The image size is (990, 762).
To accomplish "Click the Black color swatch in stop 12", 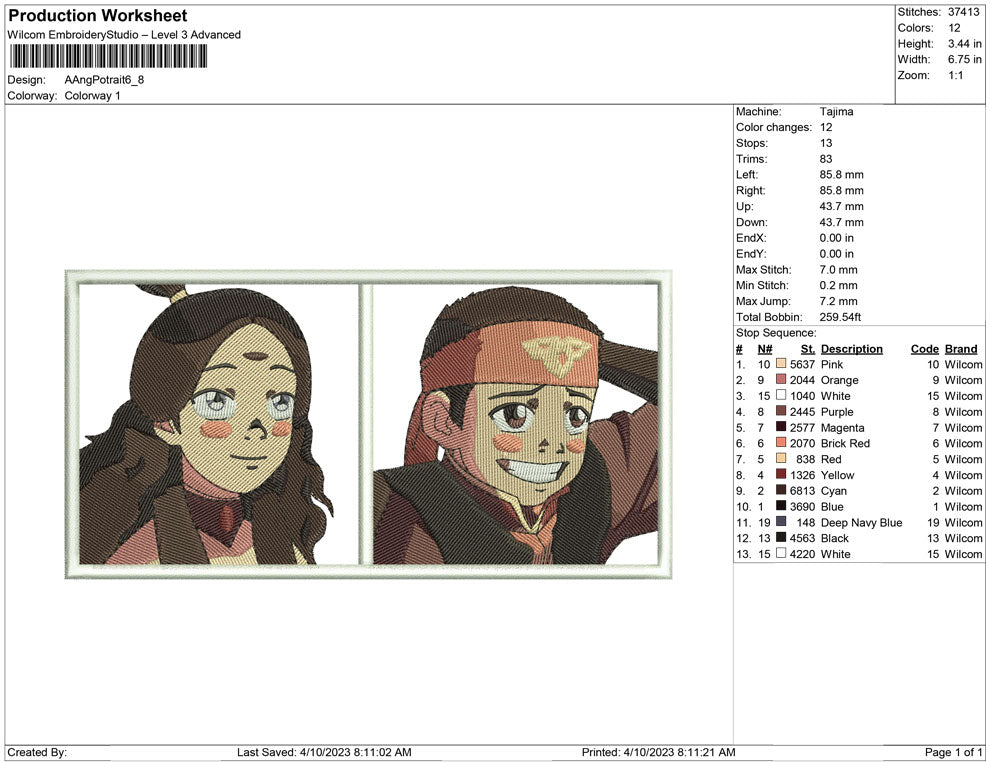I will tap(781, 537).
